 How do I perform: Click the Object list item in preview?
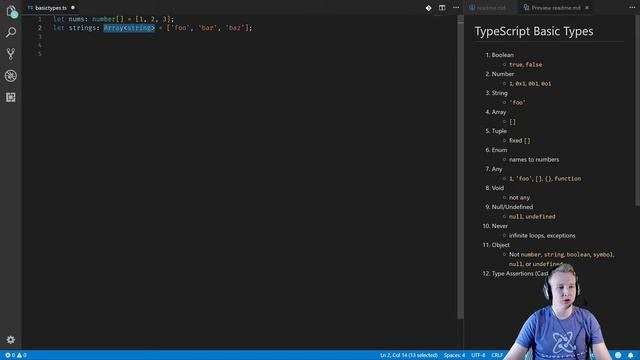coord(500,245)
